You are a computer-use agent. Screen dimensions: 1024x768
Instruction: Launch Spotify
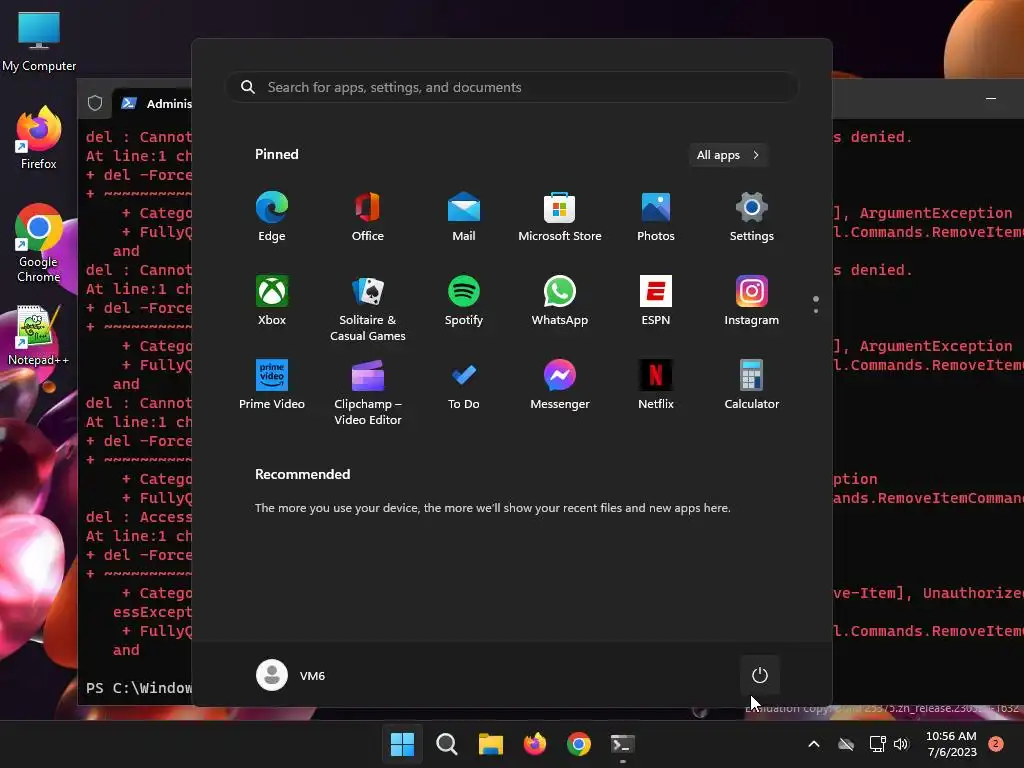[x=464, y=301]
